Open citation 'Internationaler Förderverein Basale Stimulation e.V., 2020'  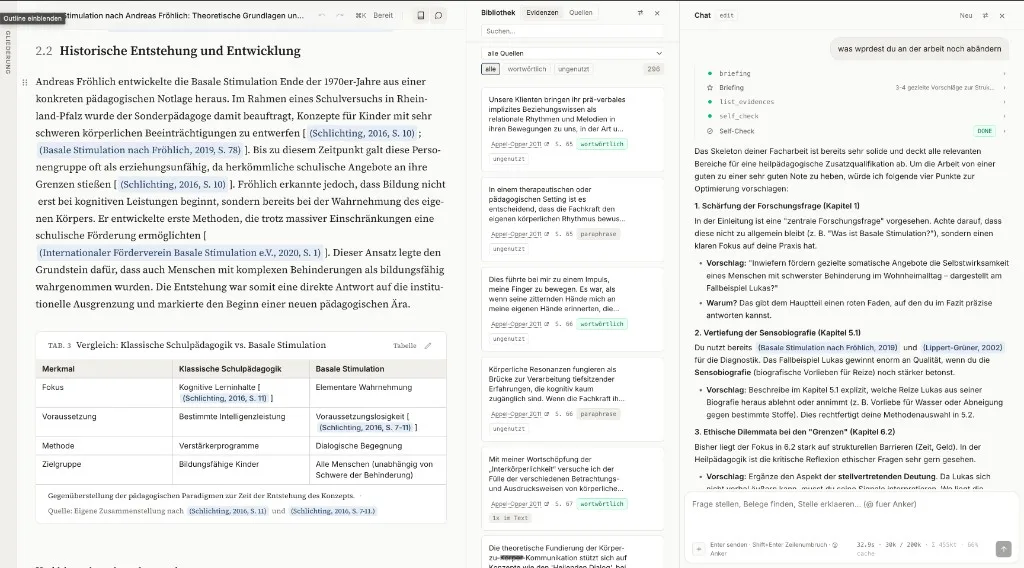tap(180, 253)
